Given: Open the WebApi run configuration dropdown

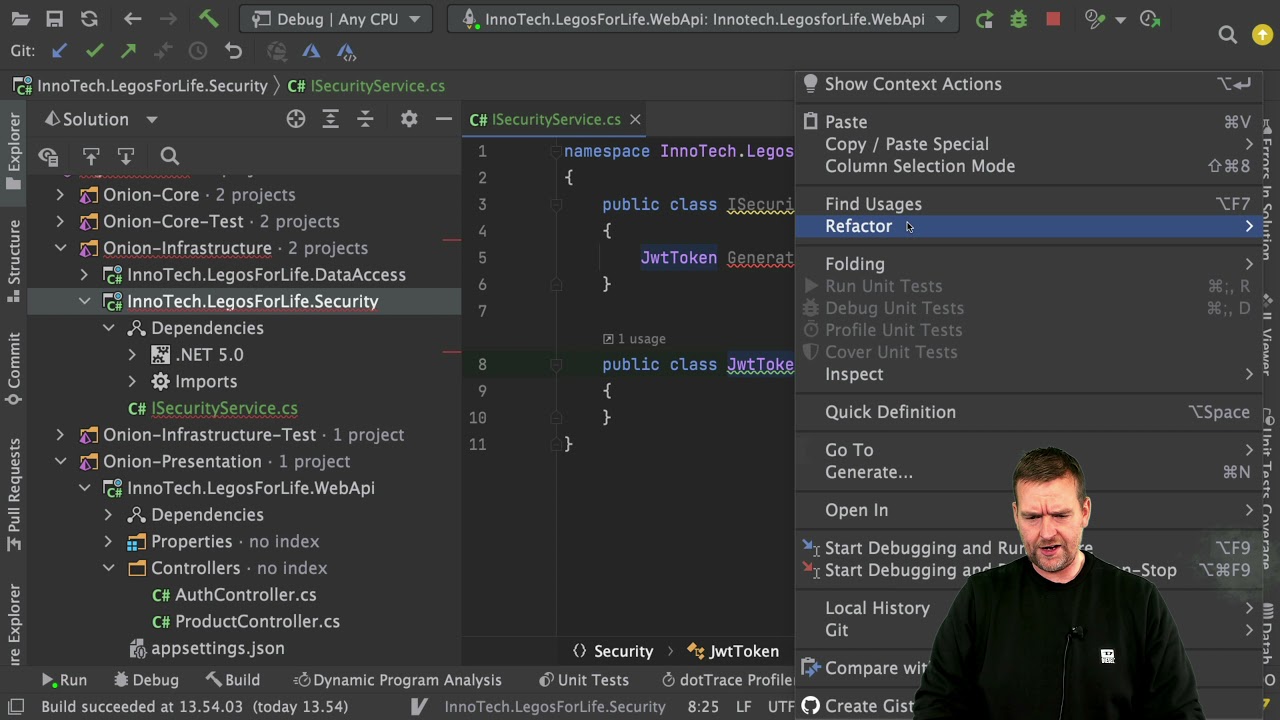Looking at the screenshot, I should click(x=703, y=19).
